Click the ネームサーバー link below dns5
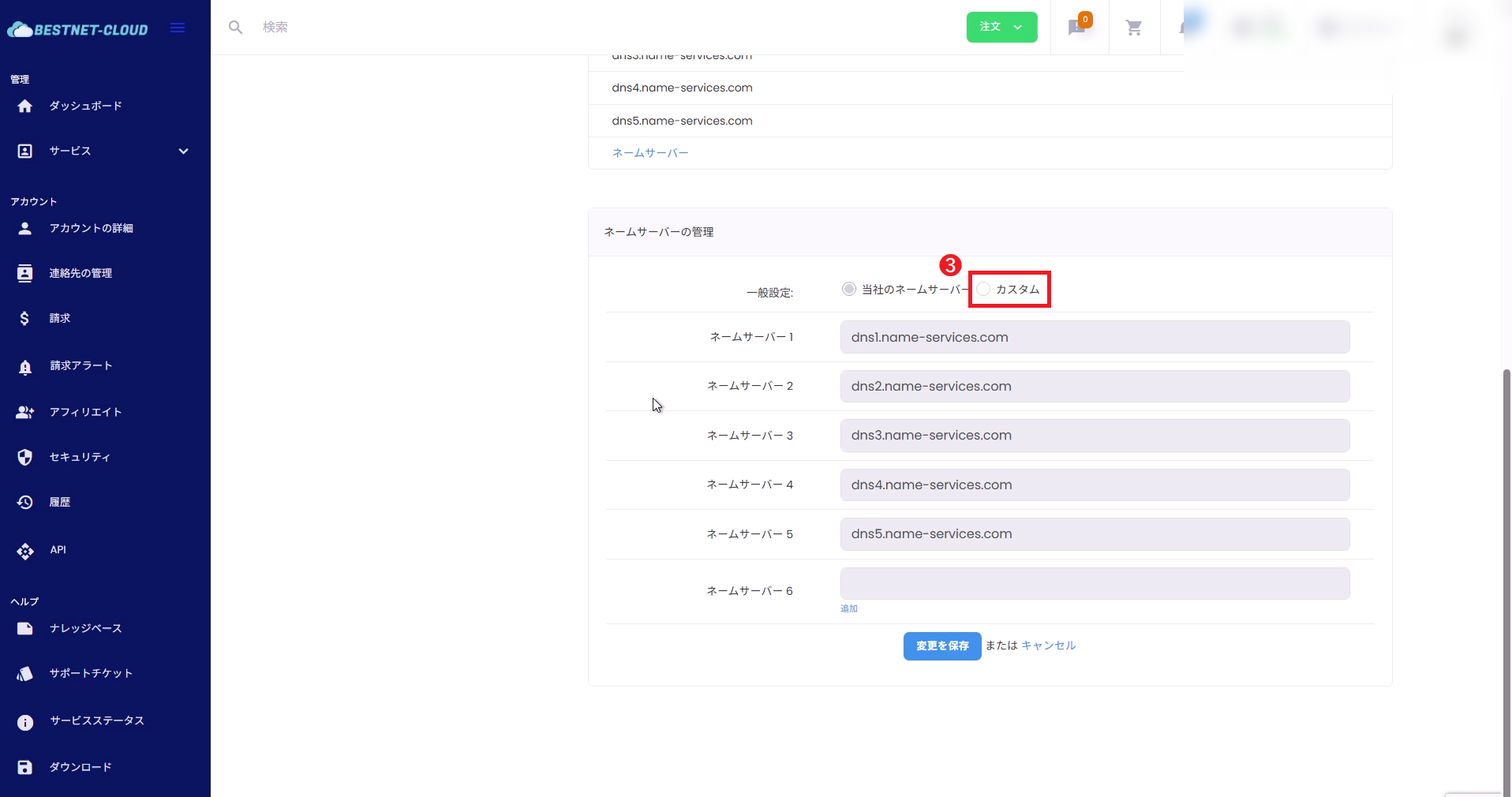The image size is (1512, 797). [650, 153]
